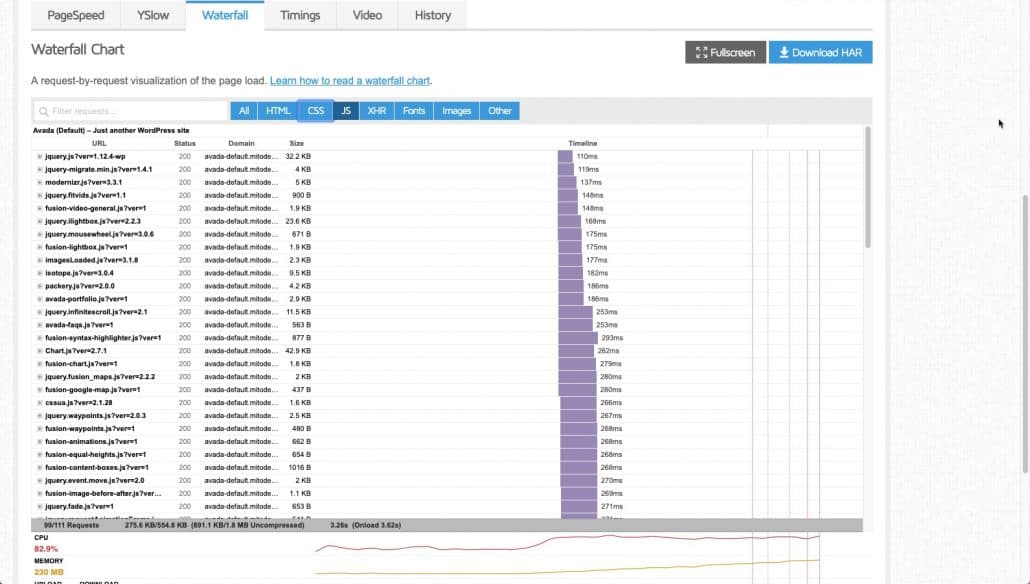Switch to the Timings tab
The width and height of the screenshot is (1030, 584).
299,15
